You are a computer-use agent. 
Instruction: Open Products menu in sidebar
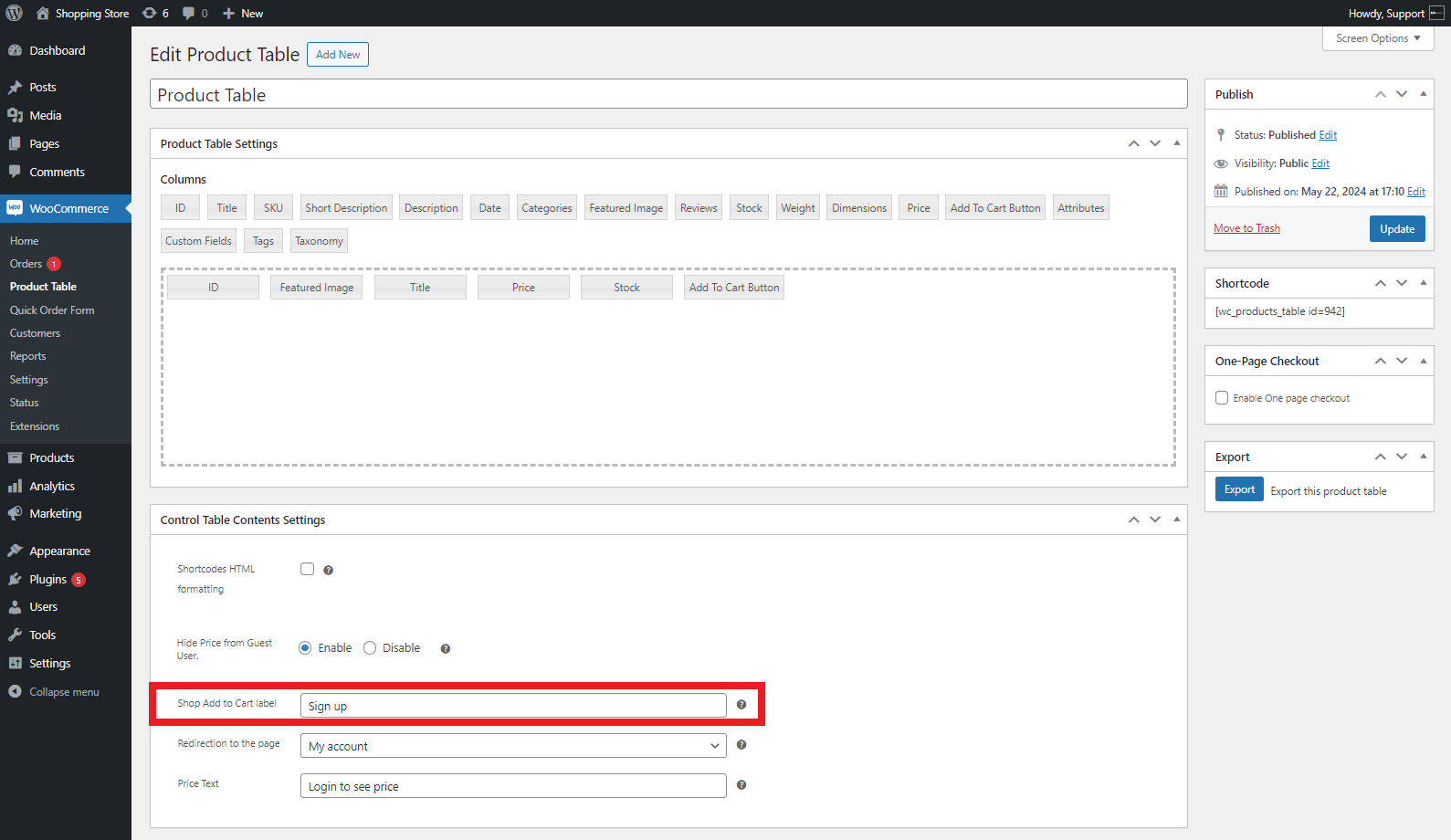pyautogui.click(x=52, y=458)
